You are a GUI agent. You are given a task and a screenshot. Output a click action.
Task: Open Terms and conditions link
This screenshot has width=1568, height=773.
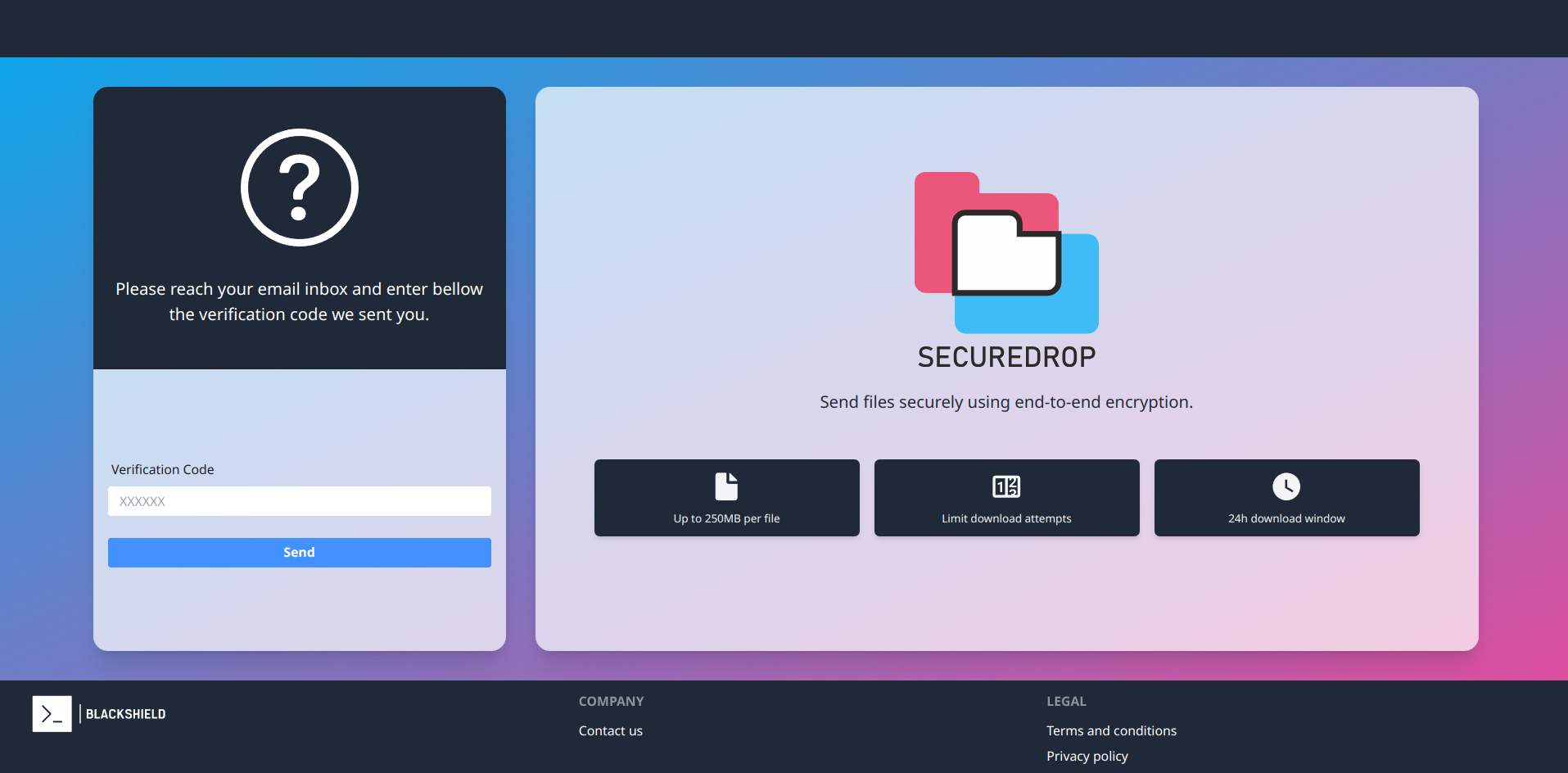pyautogui.click(x=1111, y=730)
